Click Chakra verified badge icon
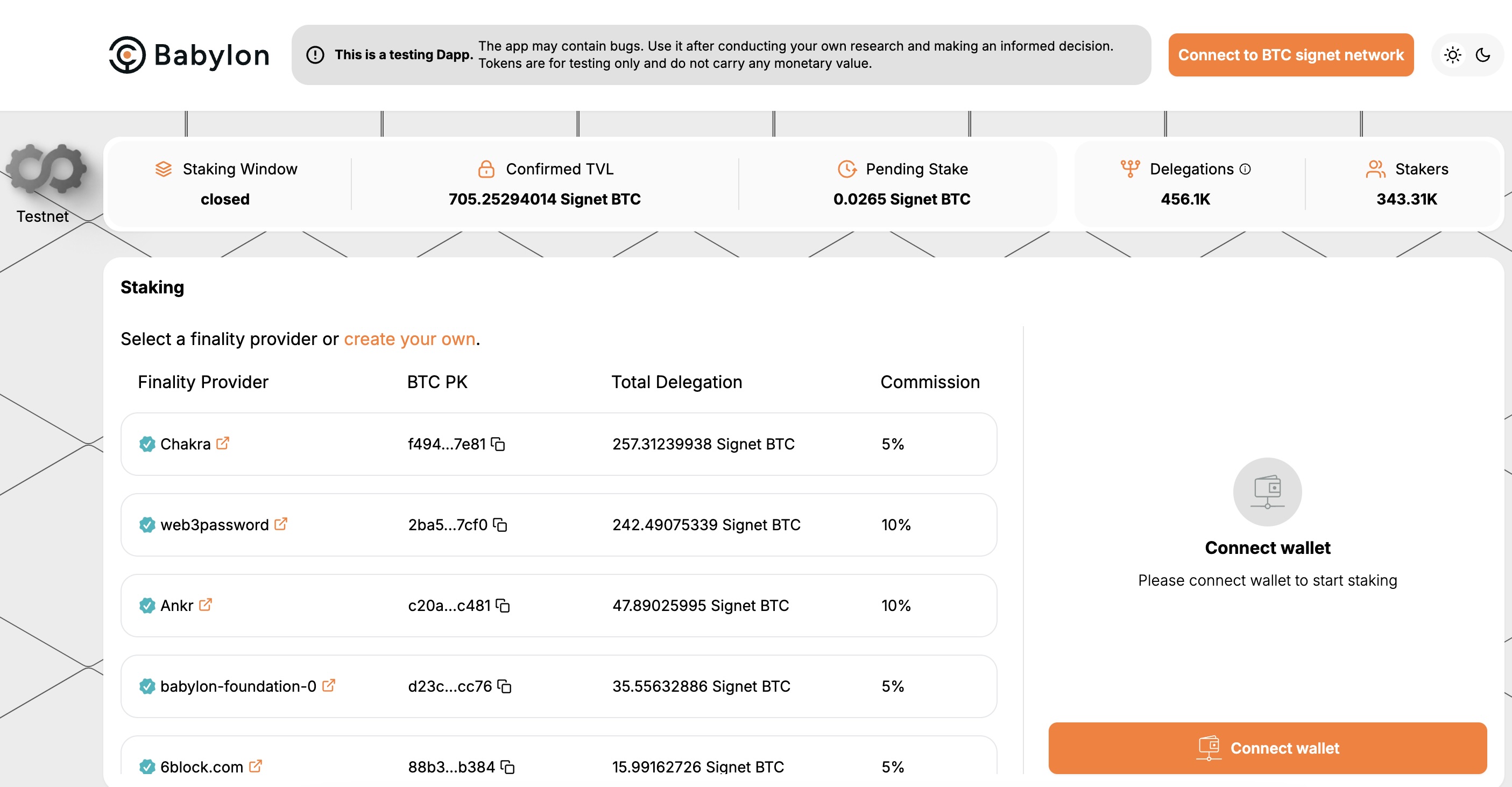This screenshot has height=787, width=1512. pyautogui.click(x=147, y=444)
